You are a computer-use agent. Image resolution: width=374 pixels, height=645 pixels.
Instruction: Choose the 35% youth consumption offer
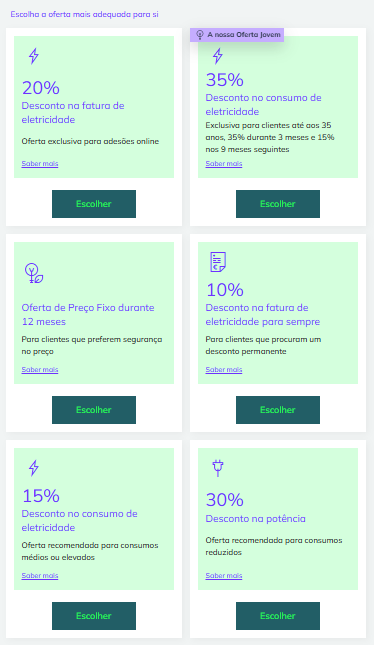pyautogui.click(x=278, y=204)
